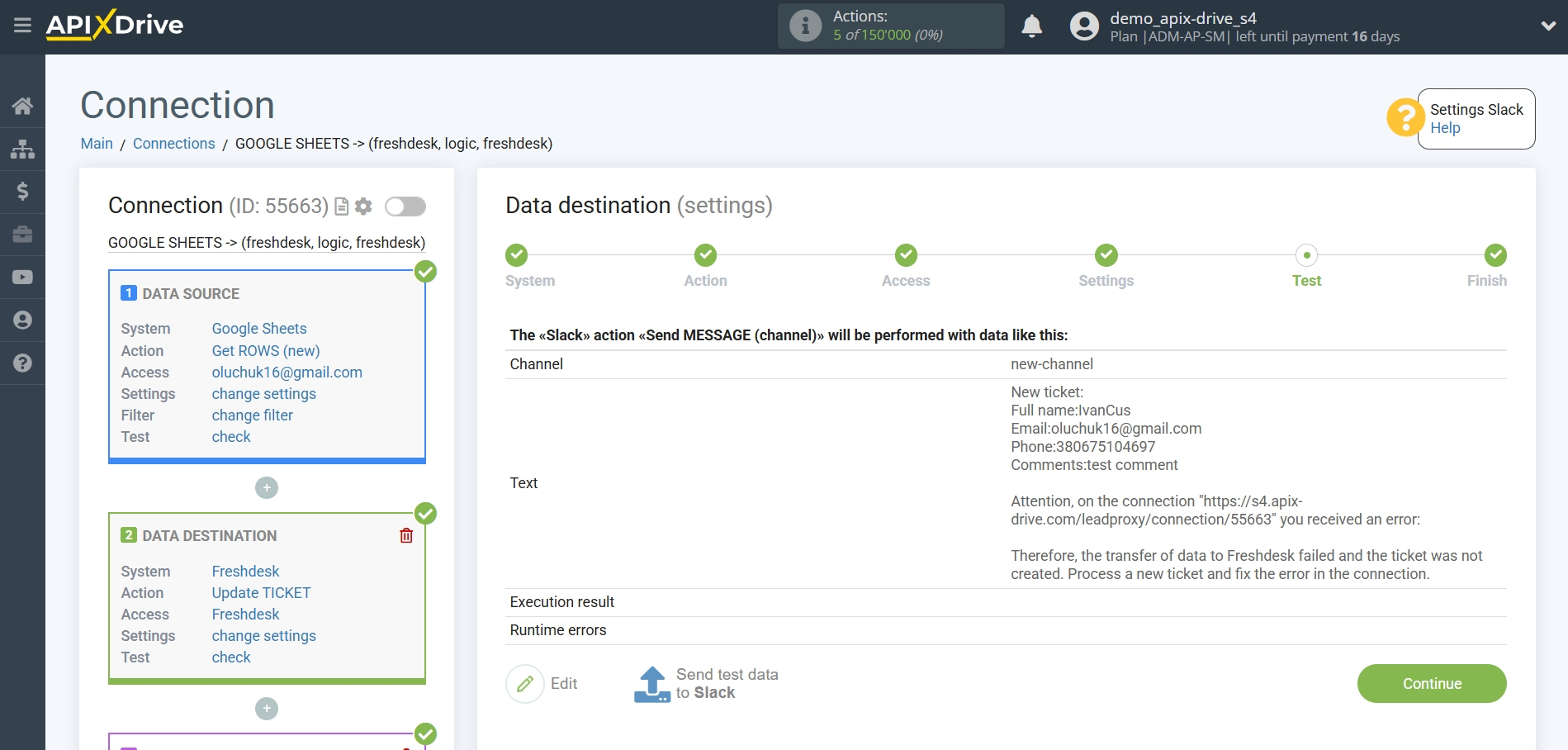Click the DATA SOURCE block heading
1568x750 pixels.
click(x=191, y=294)
